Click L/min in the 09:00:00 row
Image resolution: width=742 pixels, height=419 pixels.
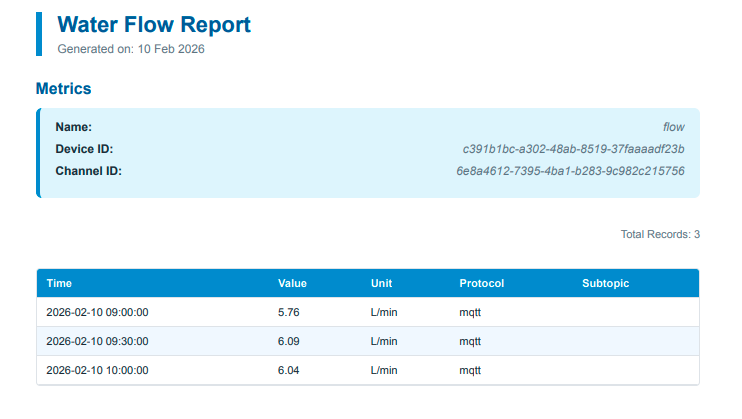pyautogui.click(x=384, y=312)
